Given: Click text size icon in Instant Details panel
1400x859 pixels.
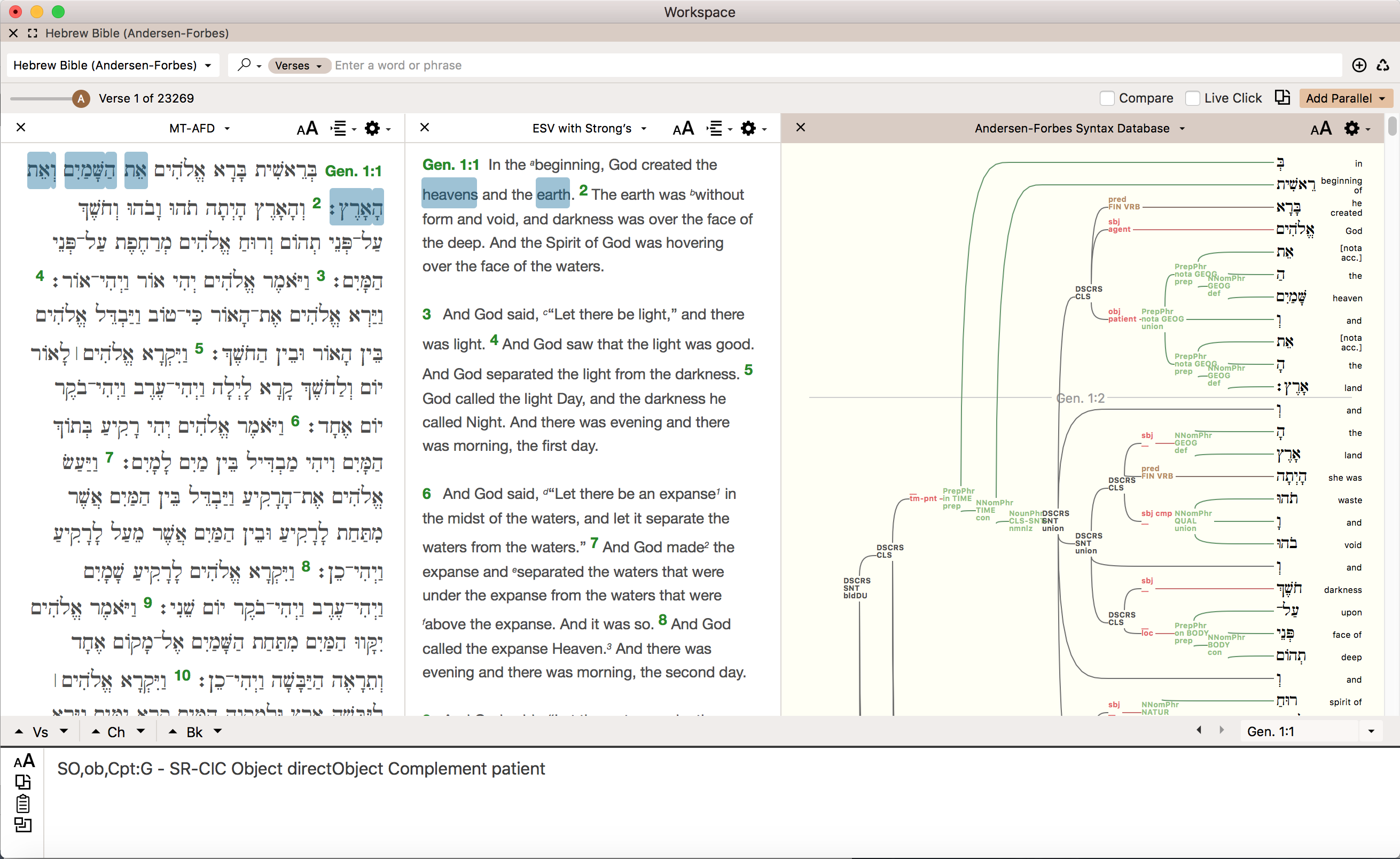Looking at the screenshot, I should (x=24, y=761).
